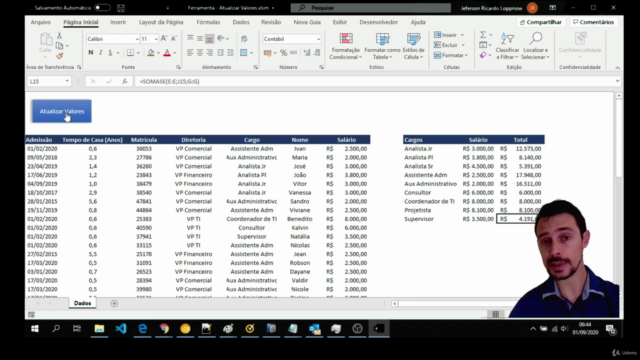Select the cell containing Benedito
Viewport: 640px width, 360px height.
tap(300, 219)
